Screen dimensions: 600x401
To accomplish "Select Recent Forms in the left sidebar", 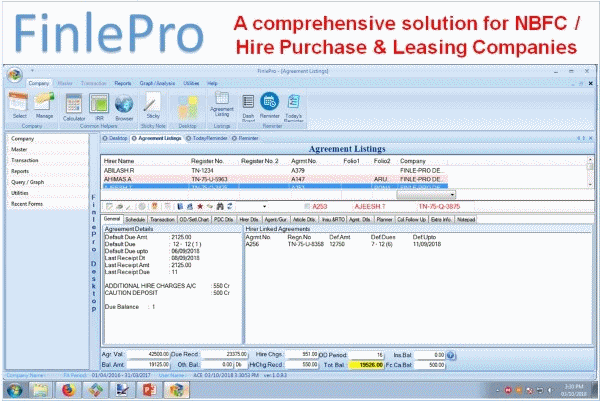I will [x=27, y=204].
